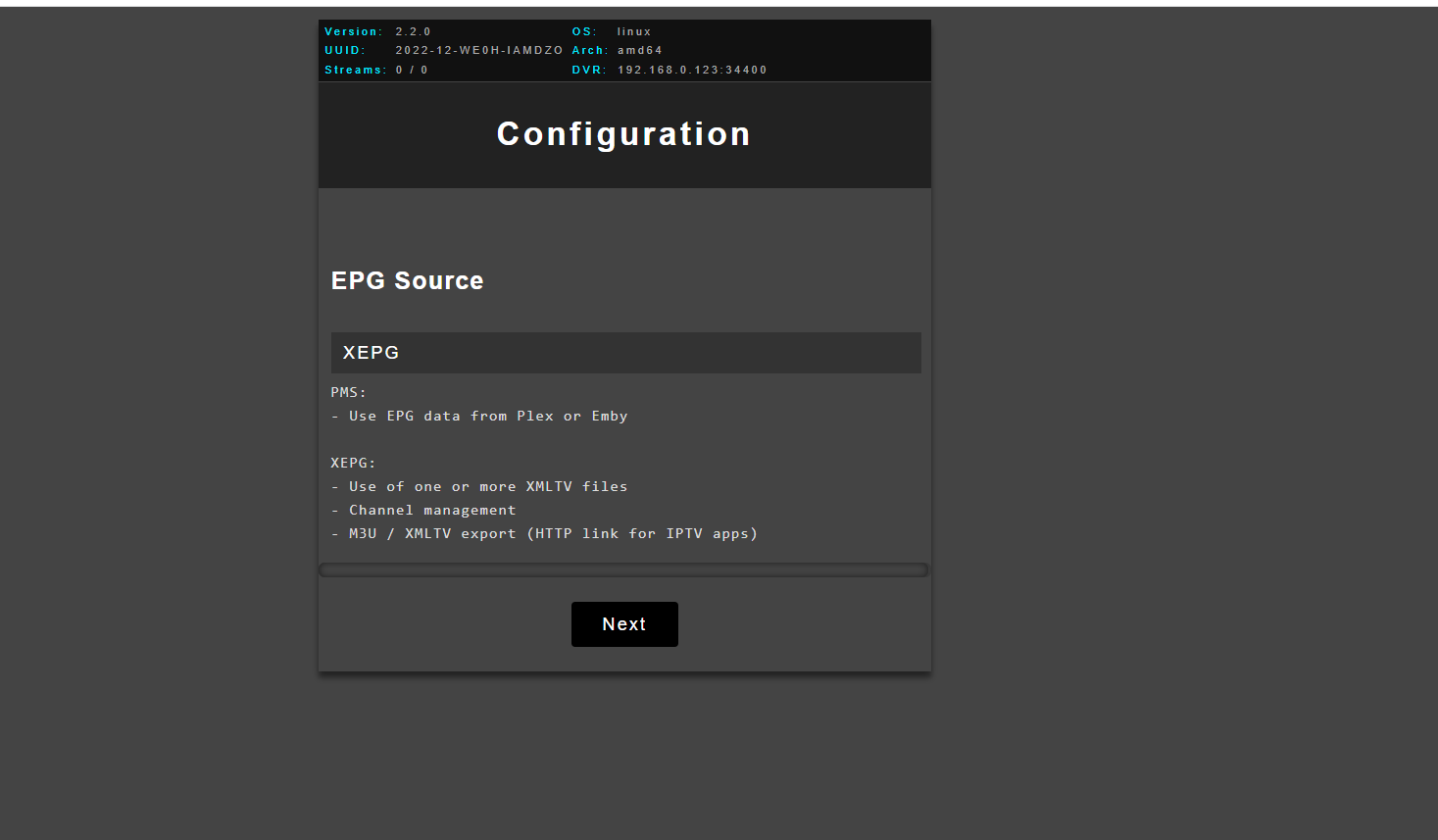
Task: Click the 2.2.0 version number
Action: pos(413,32)
